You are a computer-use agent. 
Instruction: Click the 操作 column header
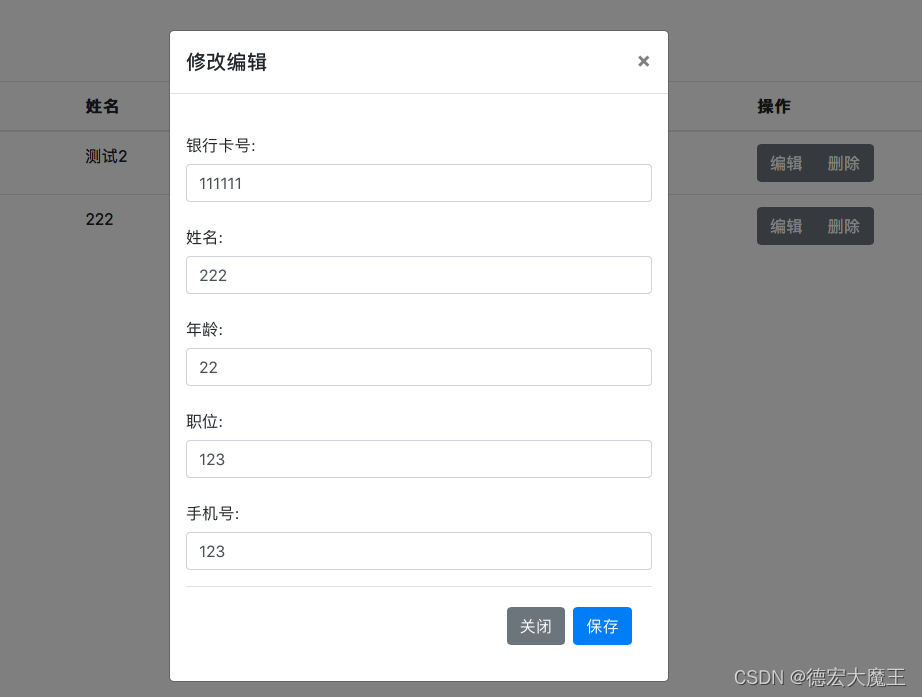click(774, 106)
